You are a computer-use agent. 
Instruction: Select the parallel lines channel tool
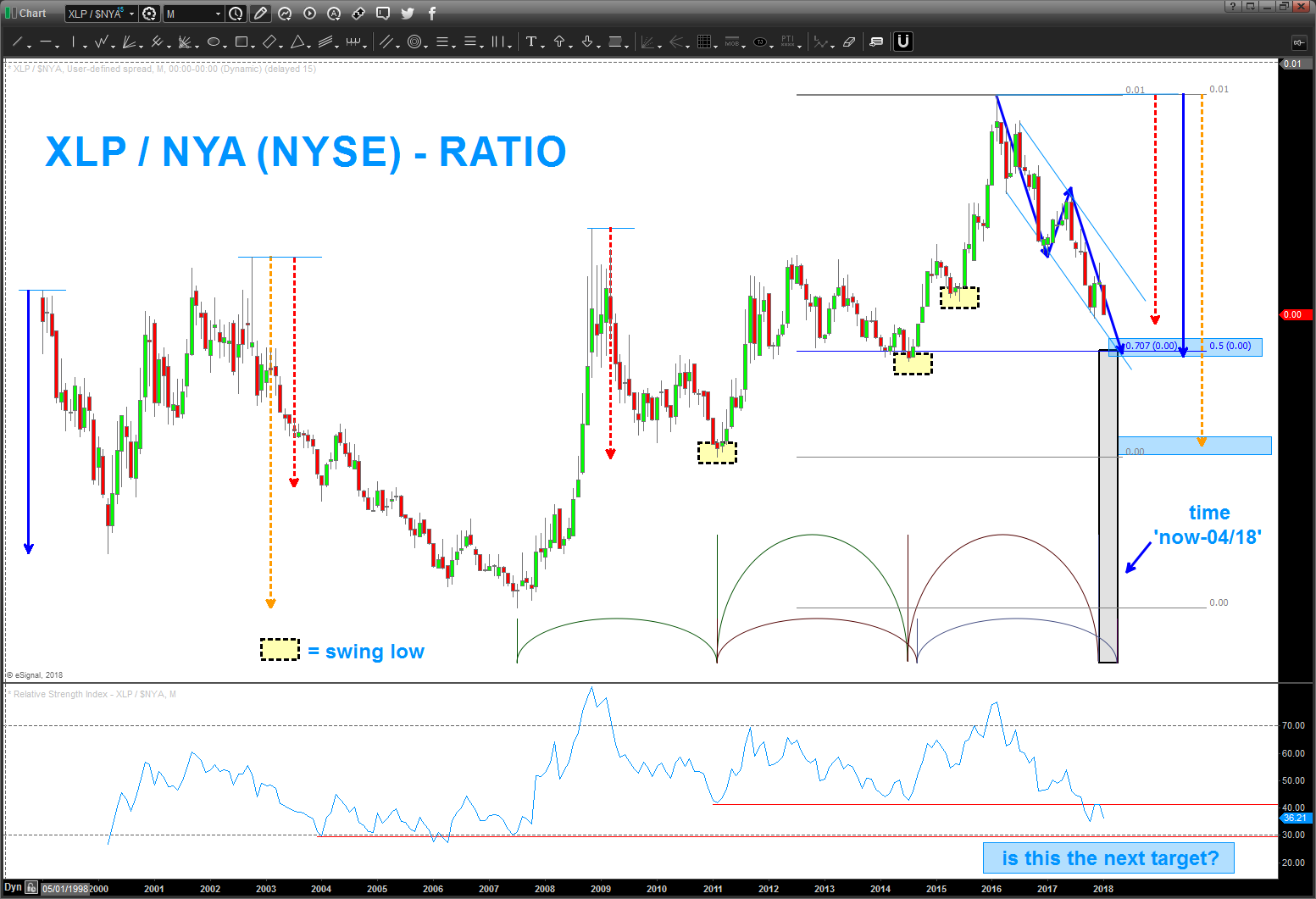(386, 42)
